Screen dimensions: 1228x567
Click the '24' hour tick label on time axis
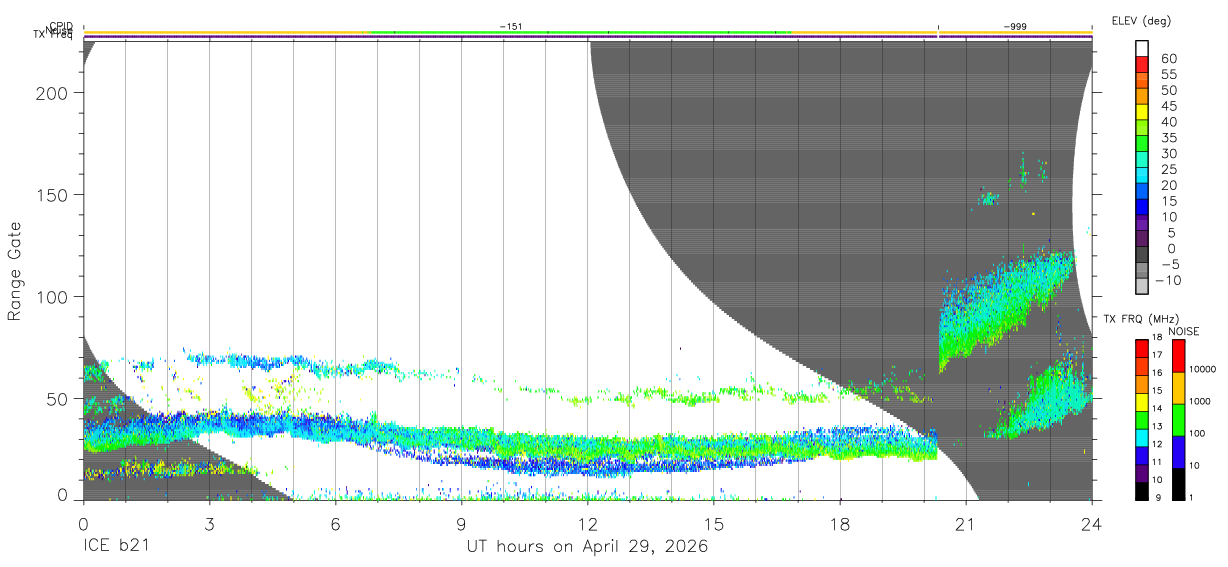[1092, 523]
